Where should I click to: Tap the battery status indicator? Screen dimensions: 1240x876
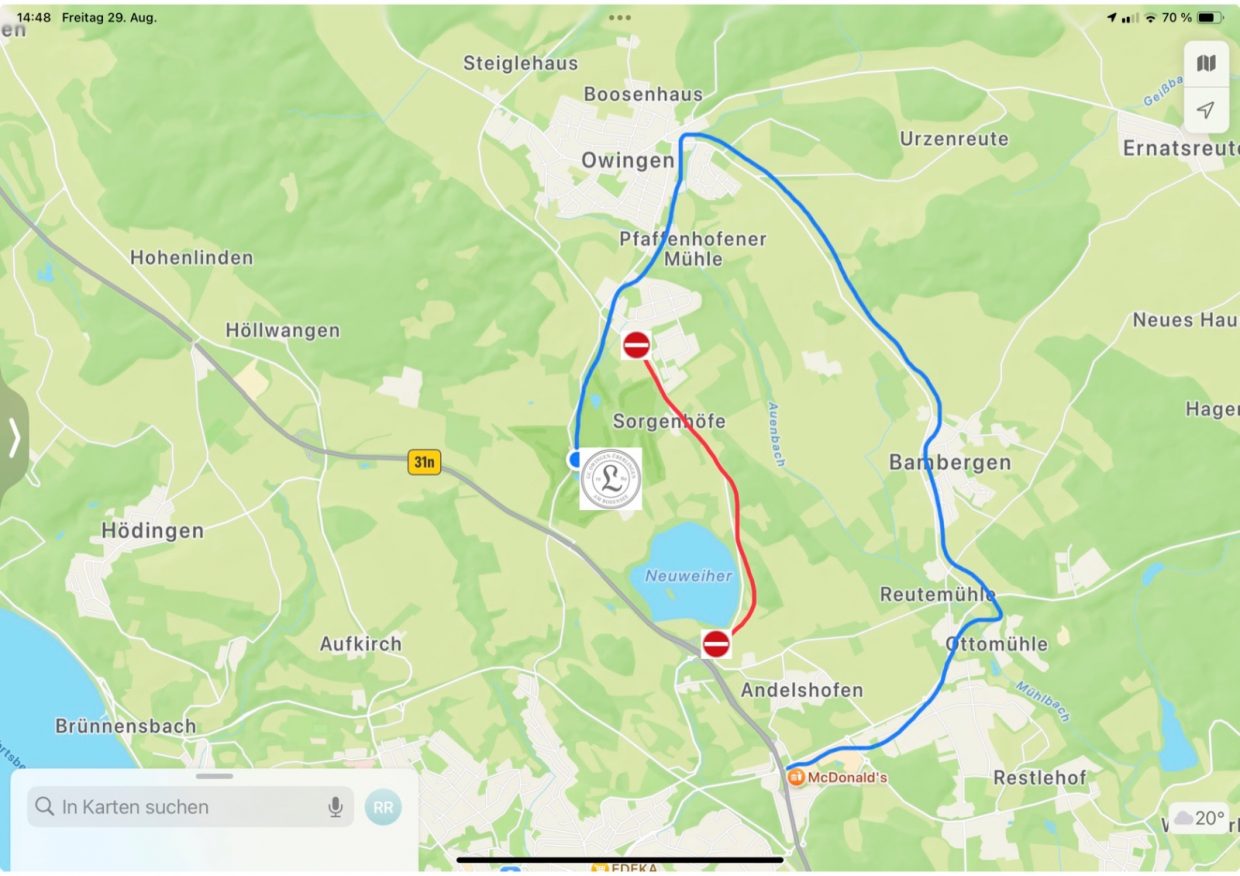pyautogui.click(x=1211, y=18)
